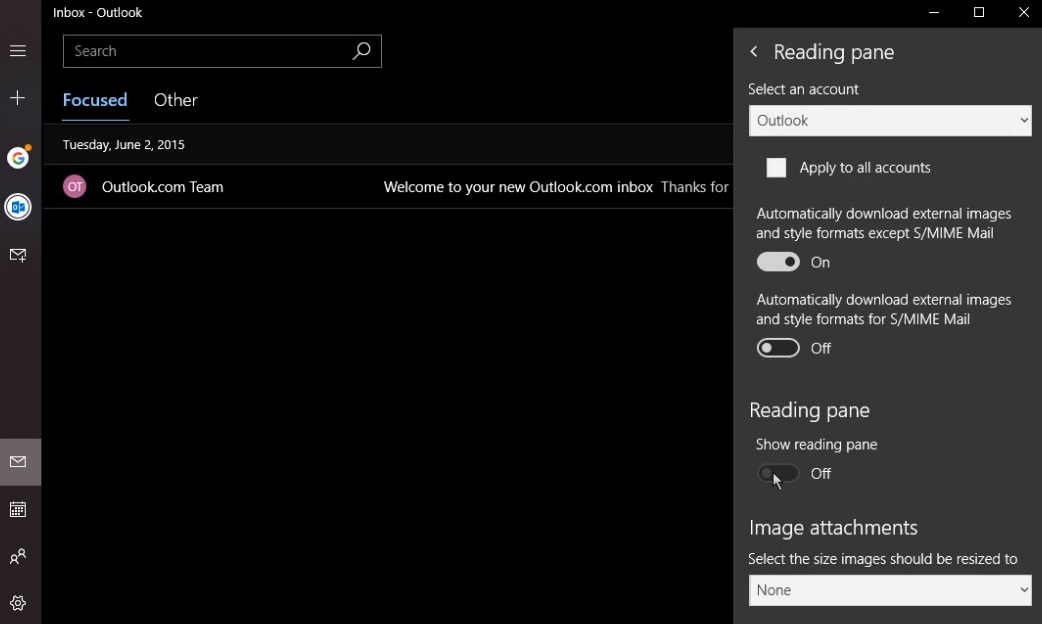Viewport: 1042px width, 624px height.
Task: Open the Outlook.com Team welcome email
Action: point(388,187)
